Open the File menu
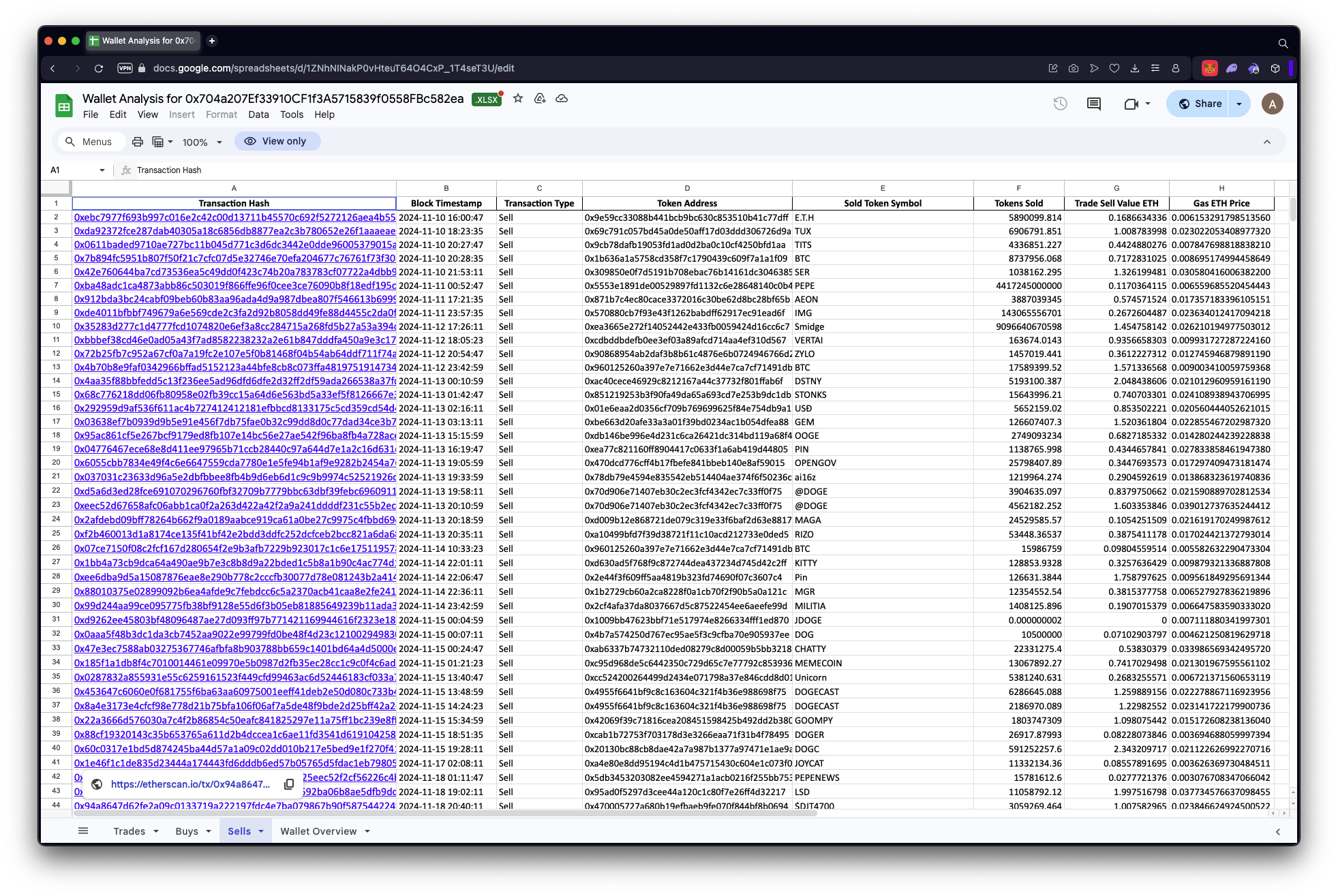 point(91,114)
